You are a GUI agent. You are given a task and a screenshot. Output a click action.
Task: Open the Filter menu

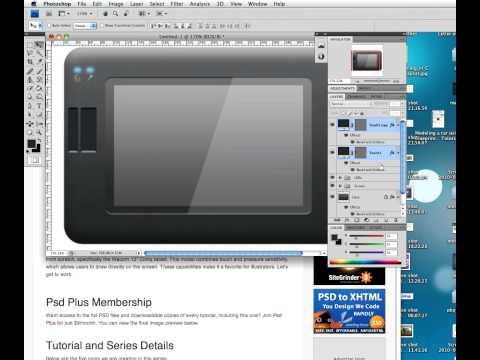(x=177, y=4)
